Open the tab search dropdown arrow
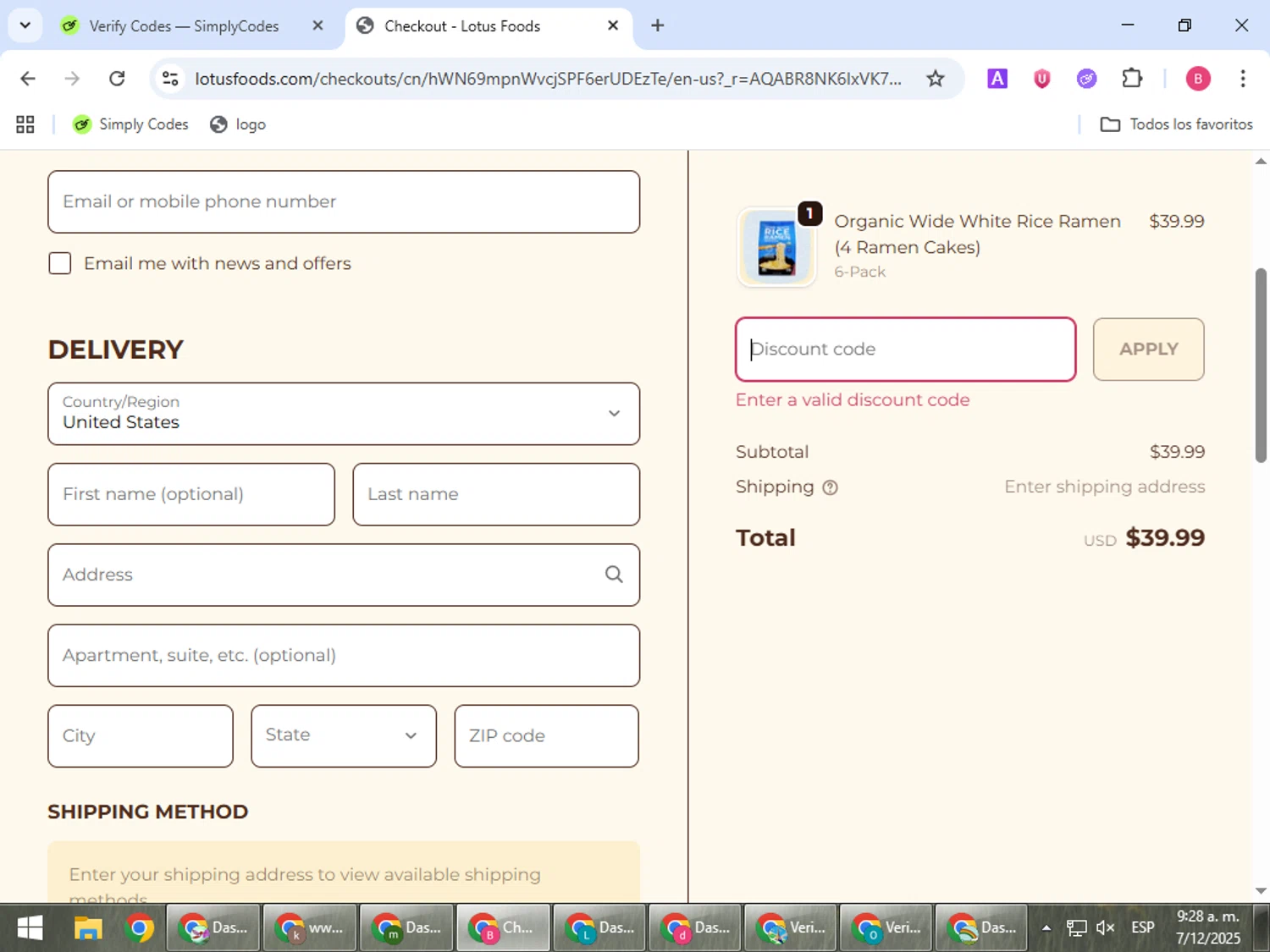The height and width of the screenshot is (952, 1270). pos(25,25)
